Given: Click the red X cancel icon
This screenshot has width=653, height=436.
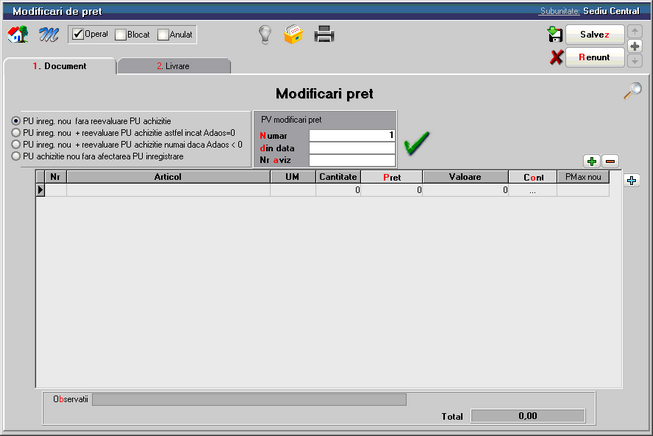Looking at the screenshot, I should pos(556,57).
